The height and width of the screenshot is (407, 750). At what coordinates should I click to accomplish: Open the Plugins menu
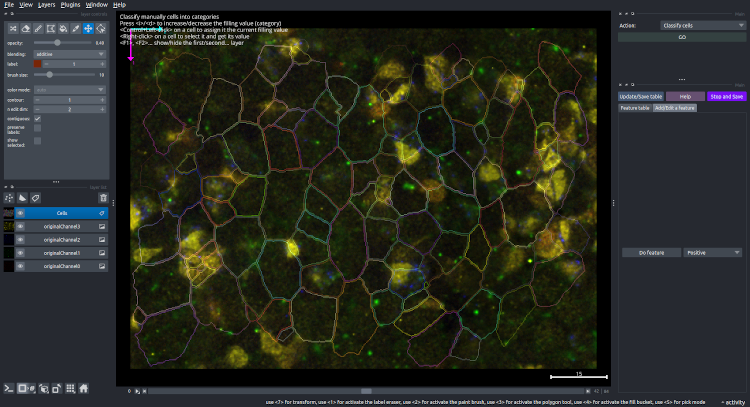click(x=70, y=5)
